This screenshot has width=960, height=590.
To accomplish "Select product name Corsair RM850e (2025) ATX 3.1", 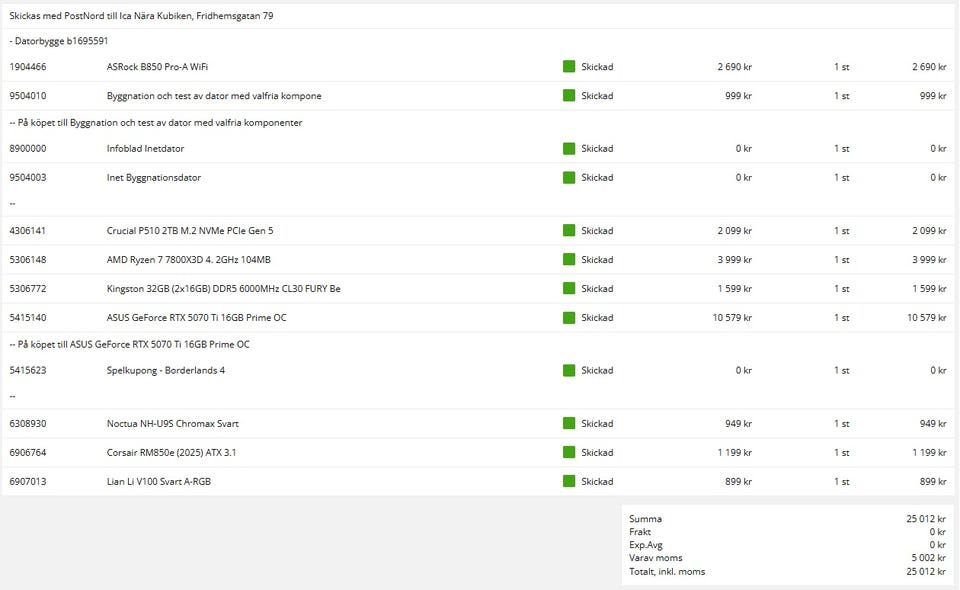I will (x=171, y=452).
